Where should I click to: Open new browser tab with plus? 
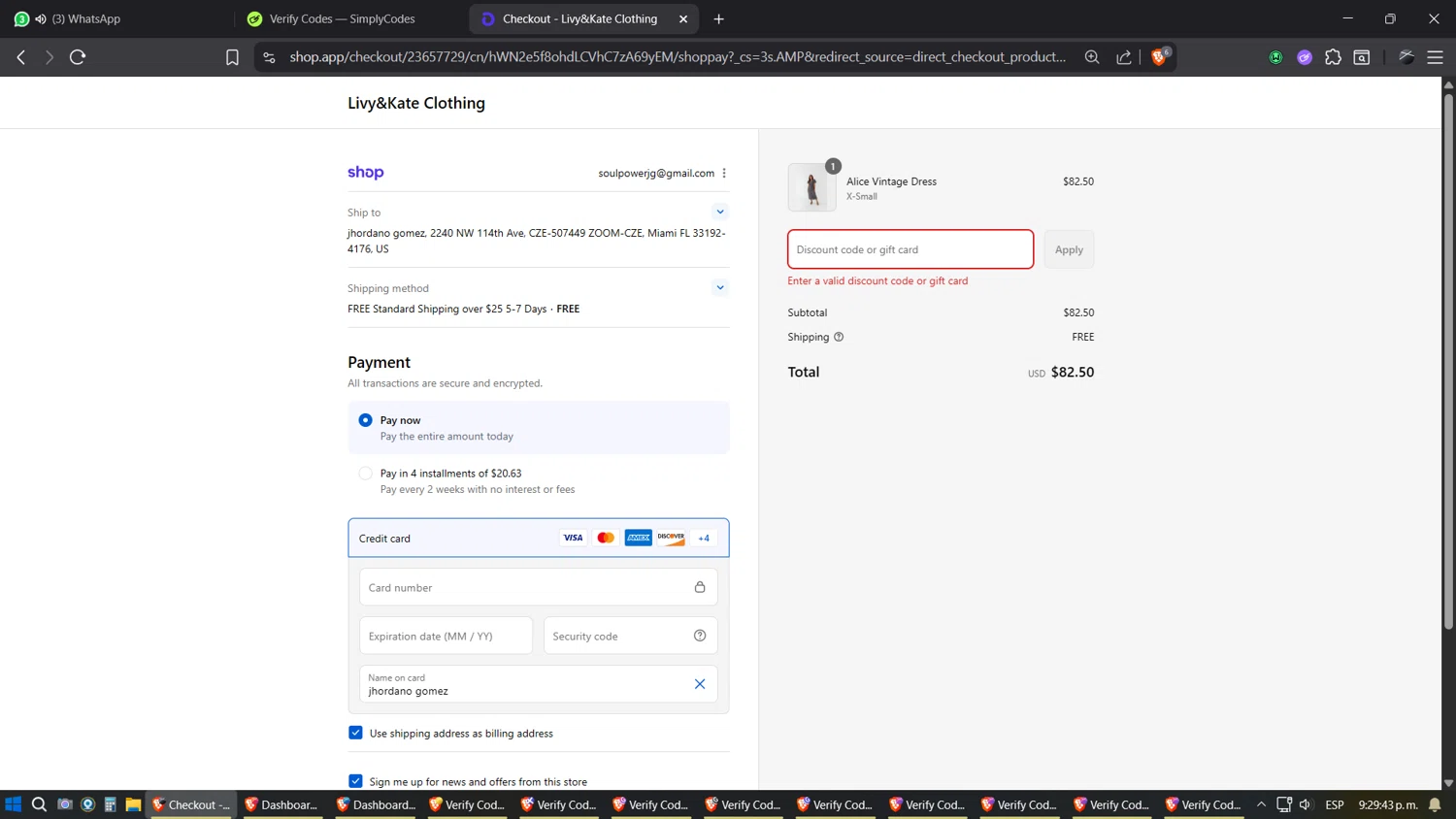click(x=719, y=18)
